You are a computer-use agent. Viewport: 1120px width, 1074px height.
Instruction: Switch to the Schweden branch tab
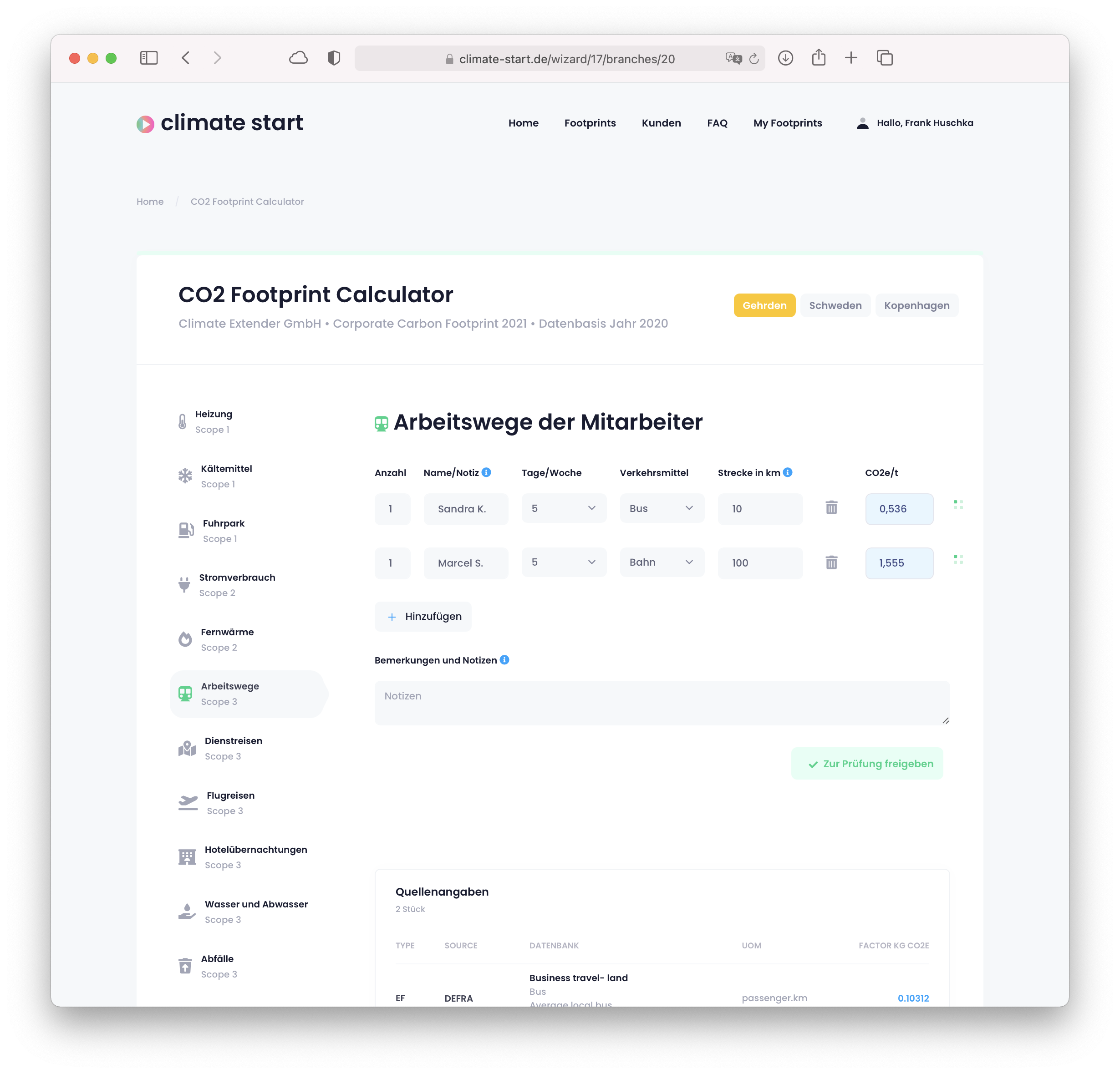(835, 306)
